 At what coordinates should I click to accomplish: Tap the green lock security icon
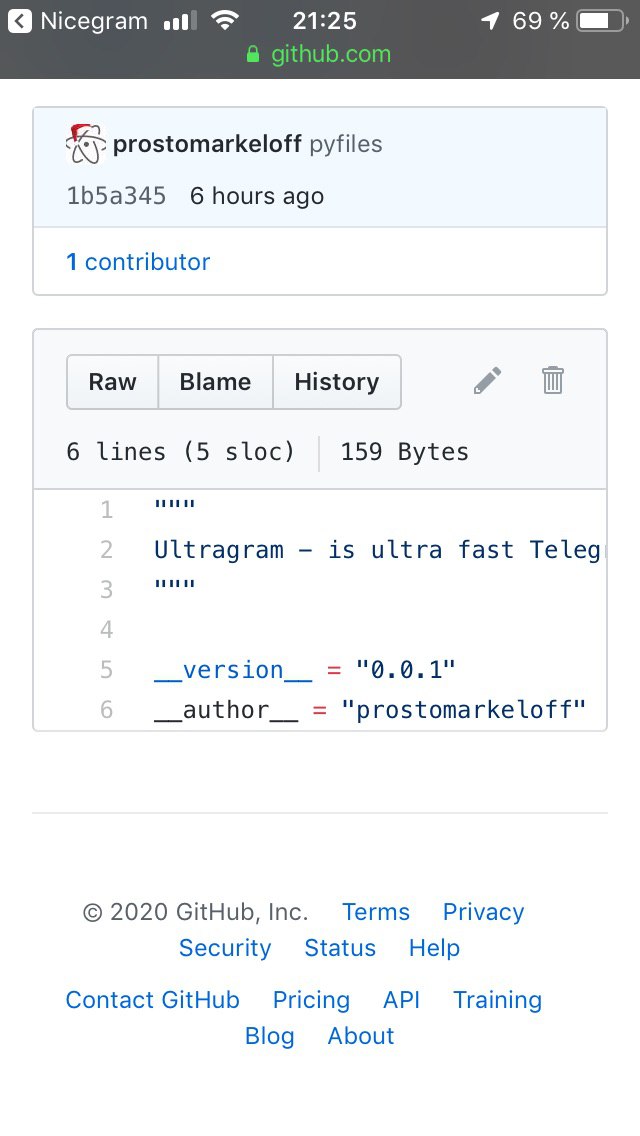pyautogui.click(x=253, y=54)
